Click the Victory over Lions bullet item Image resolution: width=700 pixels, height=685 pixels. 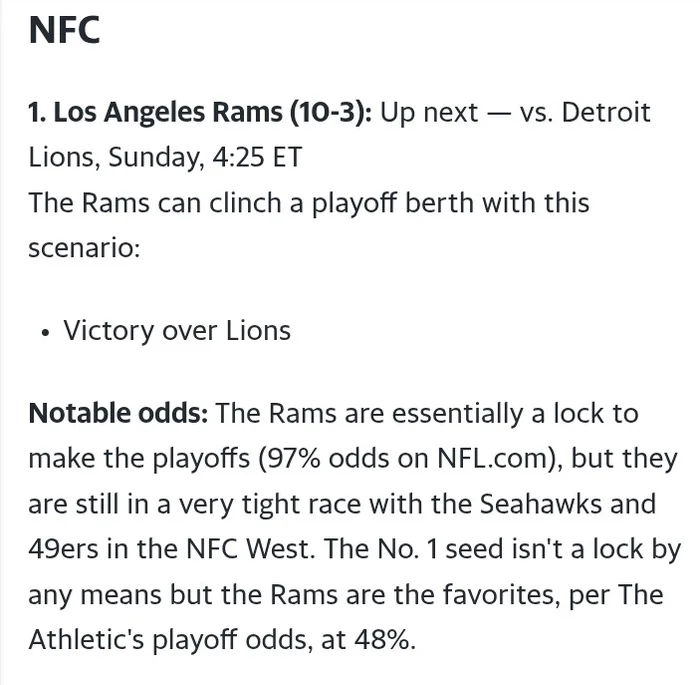[x=177, y=330]
